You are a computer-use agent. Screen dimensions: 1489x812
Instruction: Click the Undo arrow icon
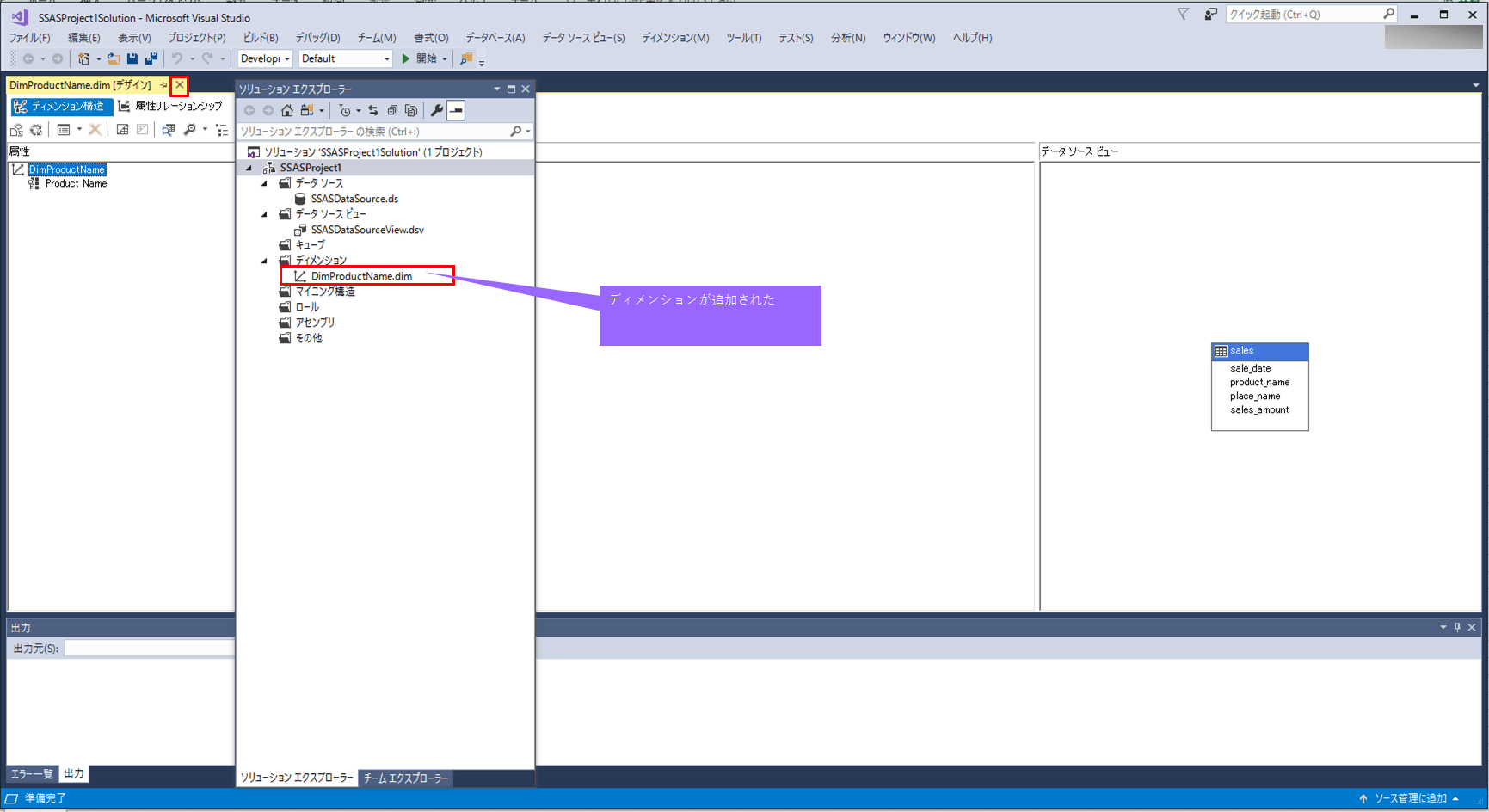[x=177, y=58]
